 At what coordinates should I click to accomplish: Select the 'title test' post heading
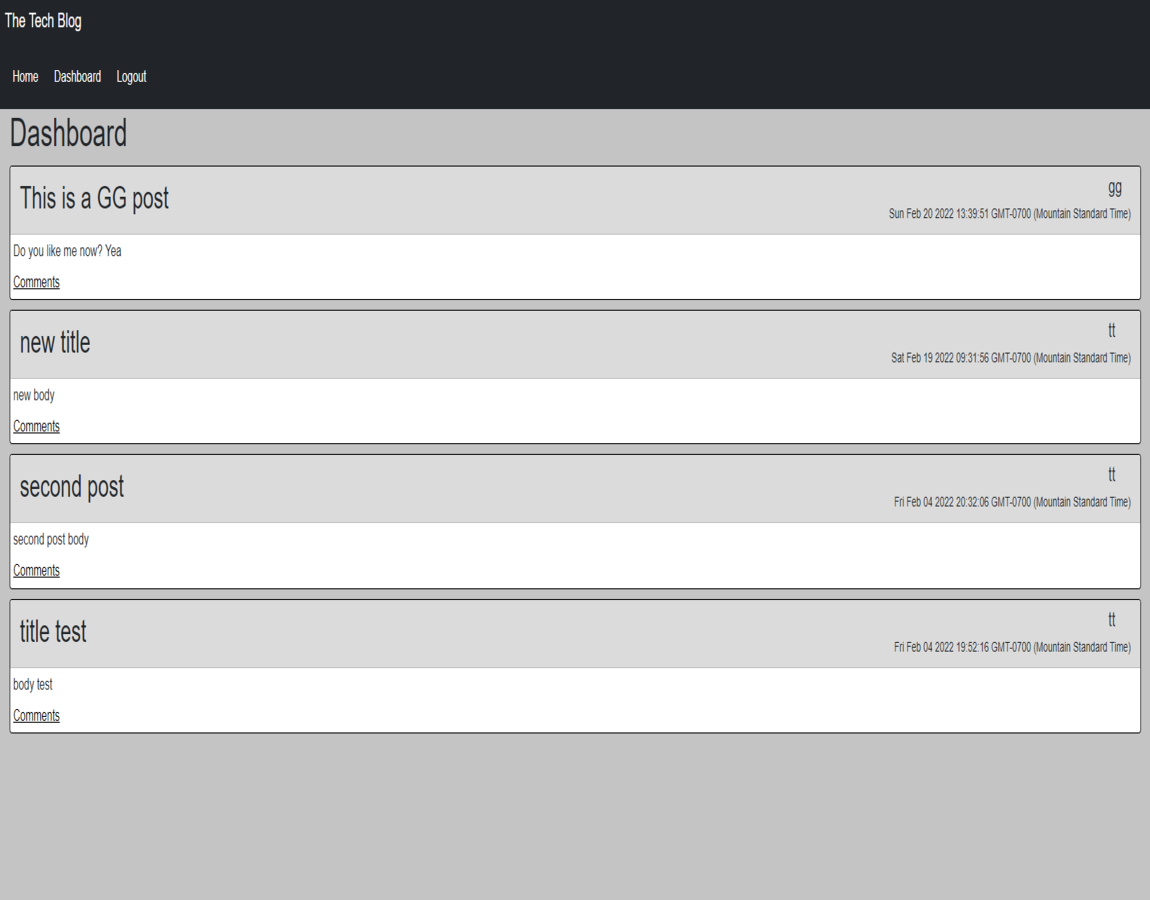click(x=53, y=632)
